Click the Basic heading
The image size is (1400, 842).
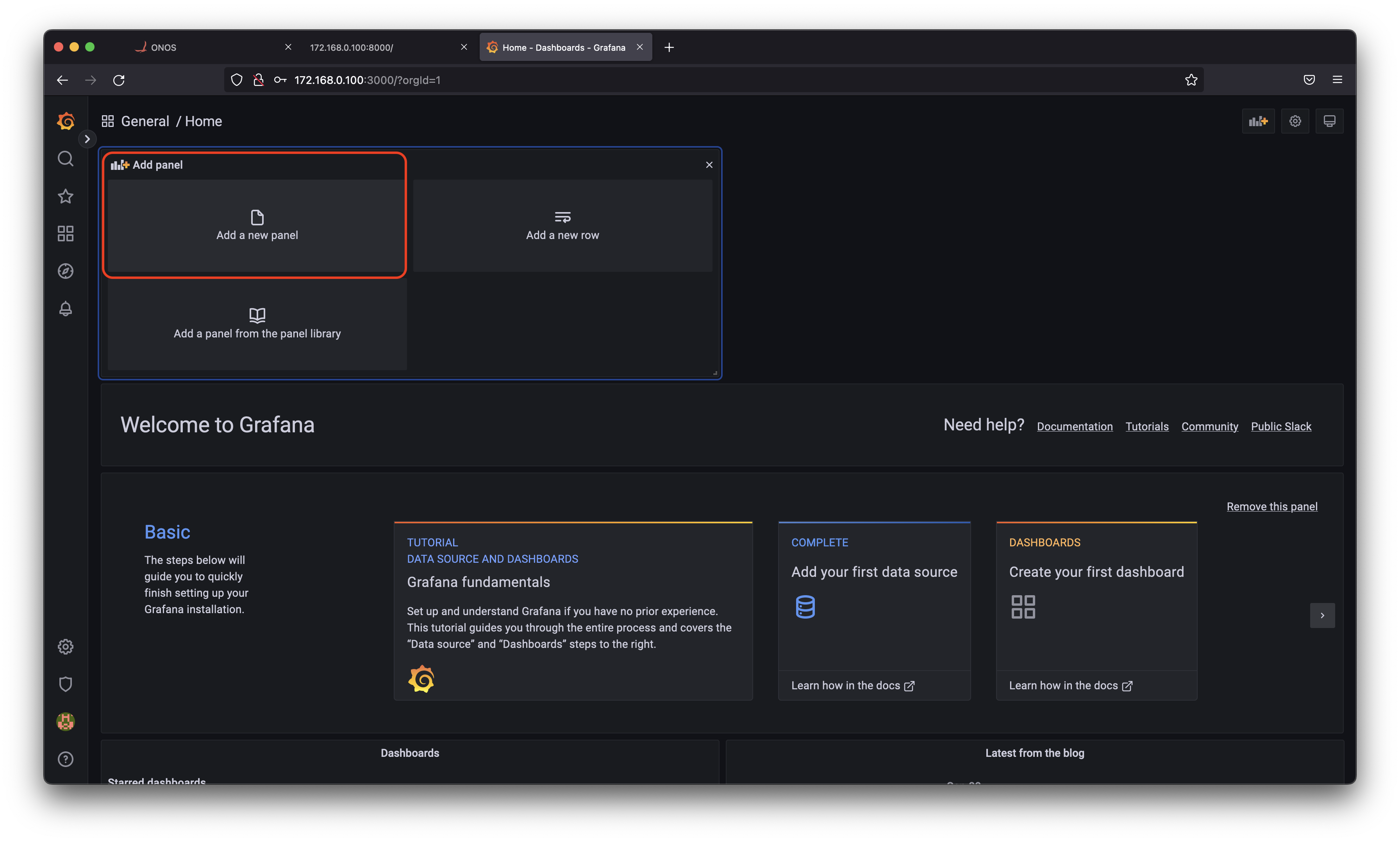[168, 532]
